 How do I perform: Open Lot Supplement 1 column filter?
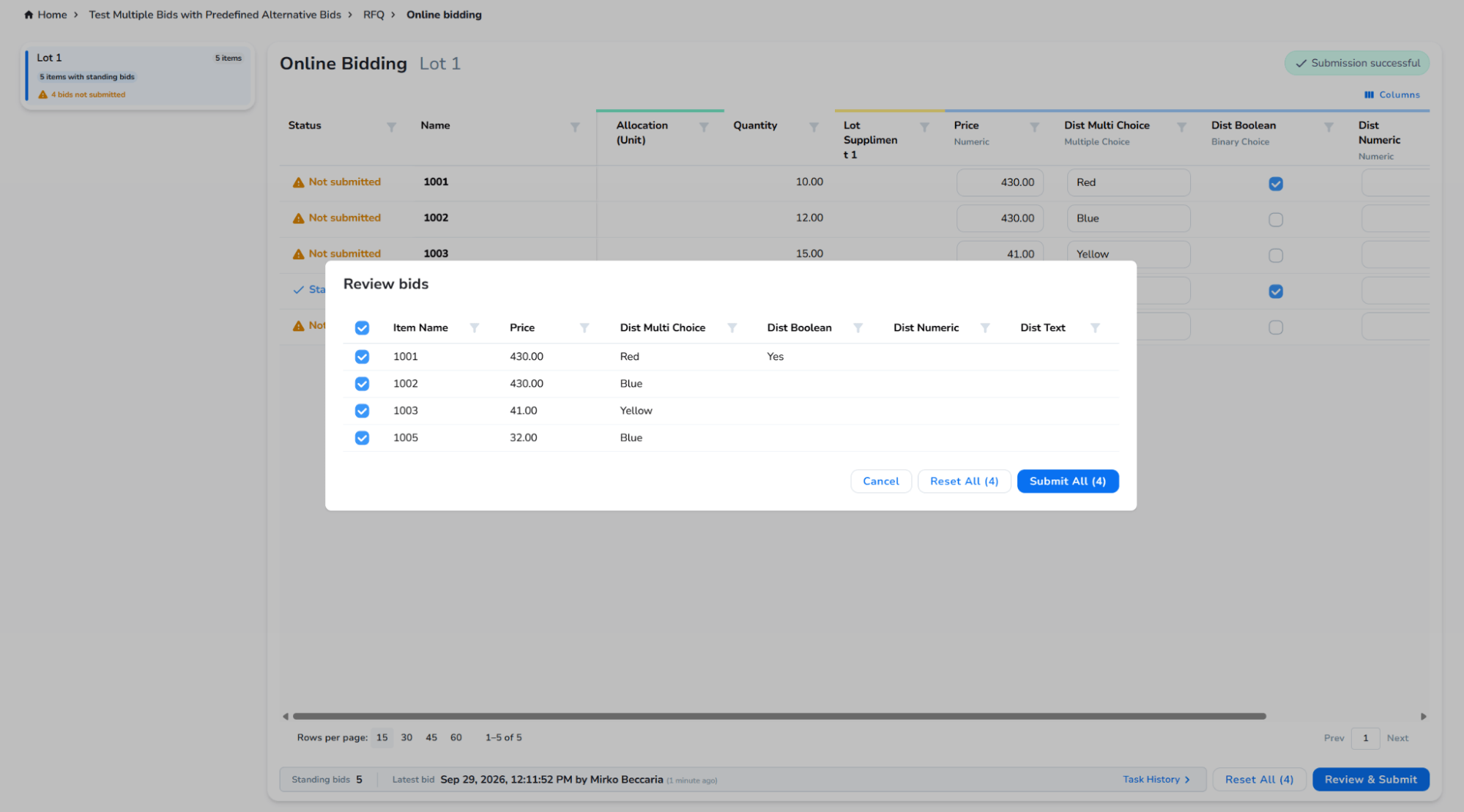(924, 127)
